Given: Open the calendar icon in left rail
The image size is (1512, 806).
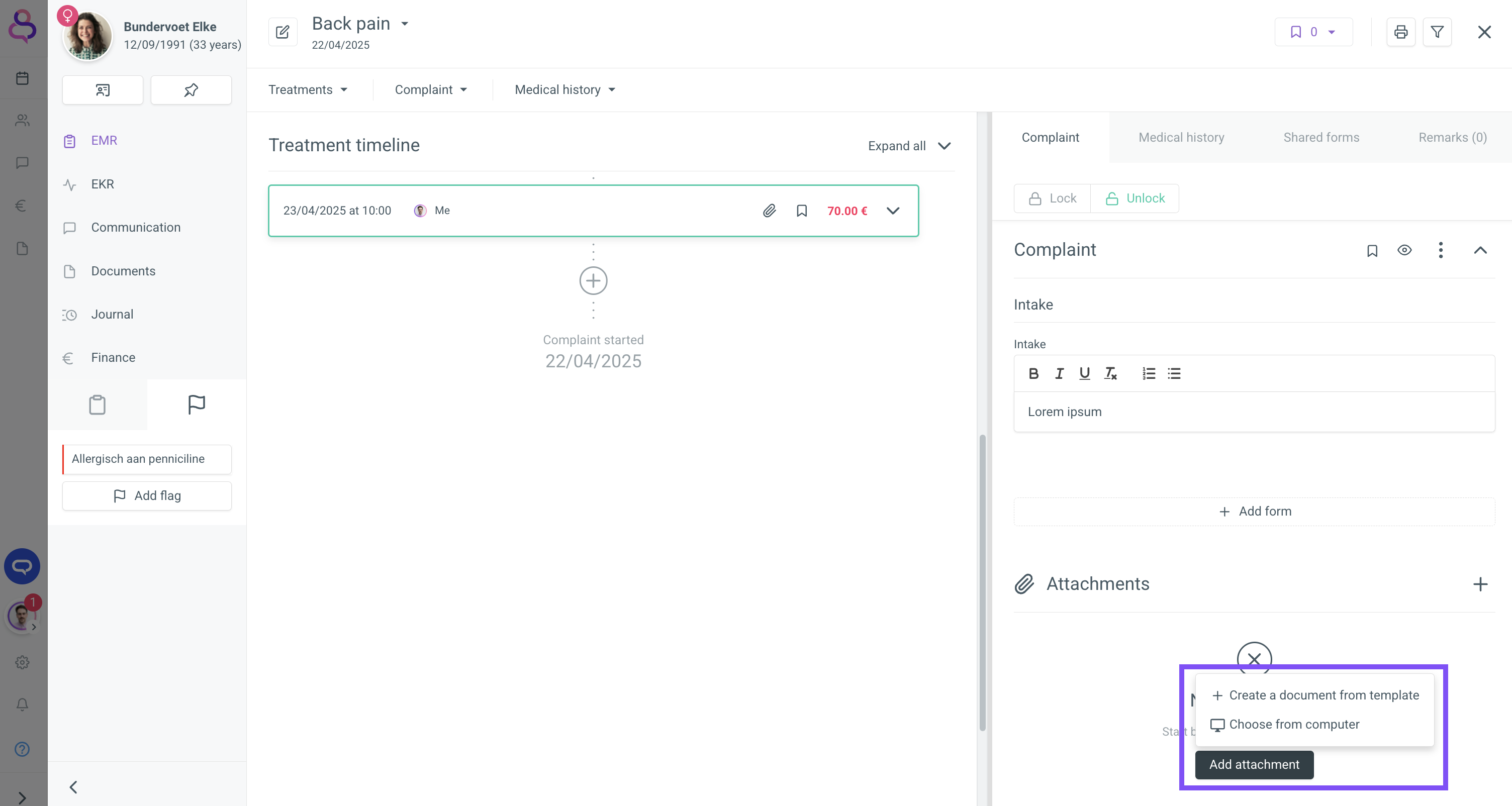Looking at the screenshot, I should coord(22,78).
